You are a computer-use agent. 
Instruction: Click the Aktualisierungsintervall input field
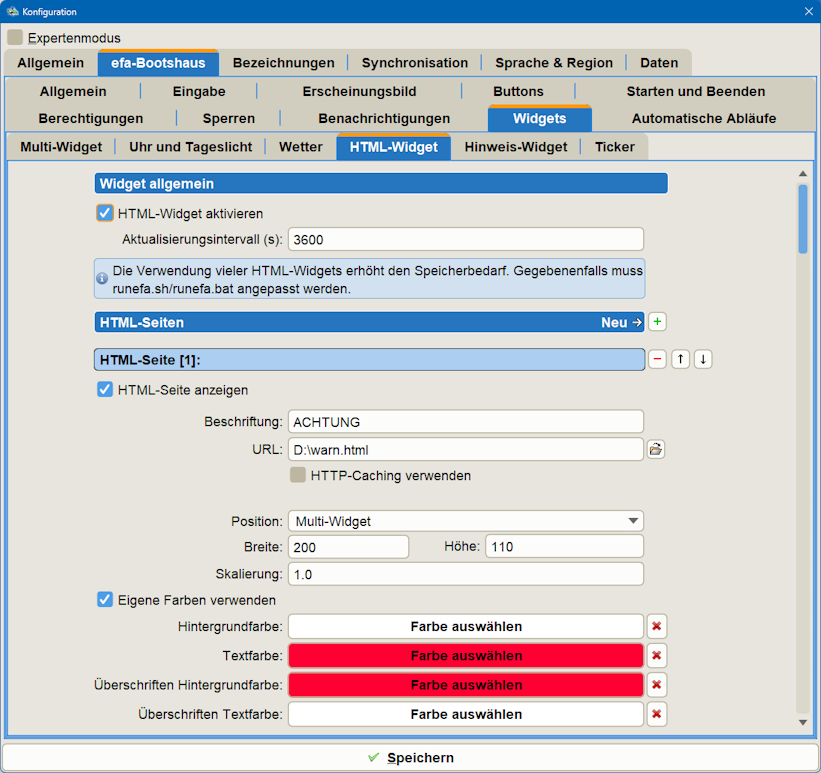(465, 239)
